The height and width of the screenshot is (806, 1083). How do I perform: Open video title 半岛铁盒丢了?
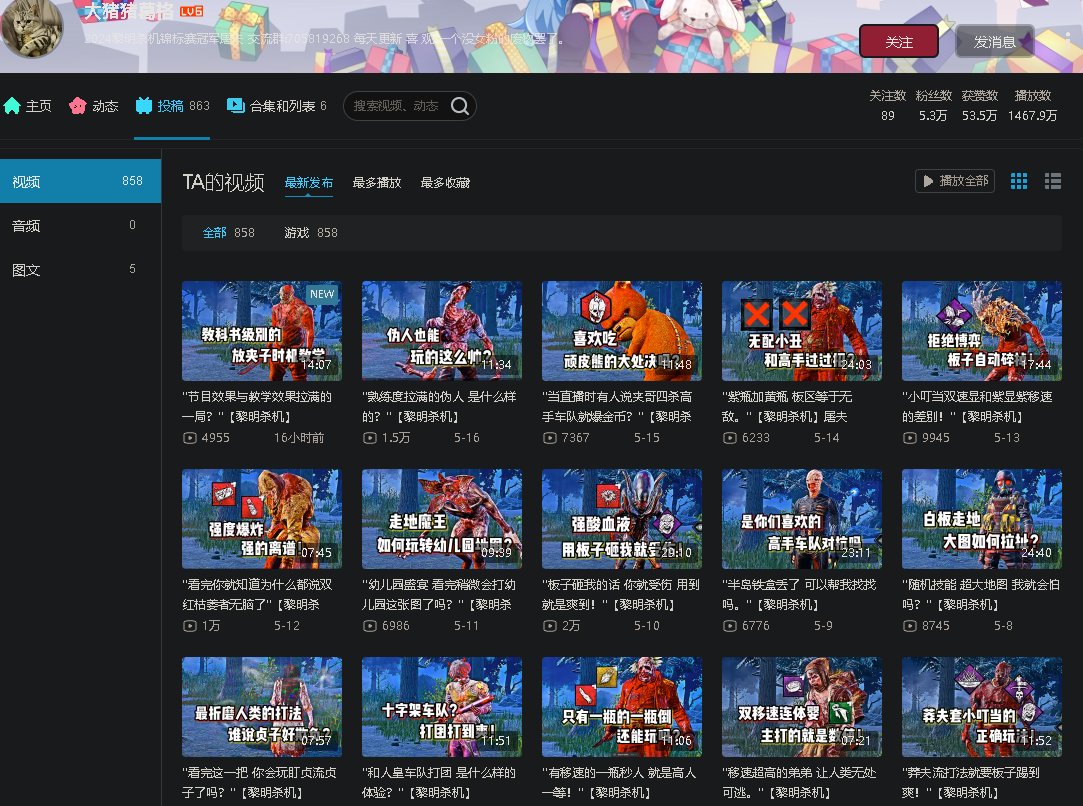pyautogui.click(x=799, y=595)
